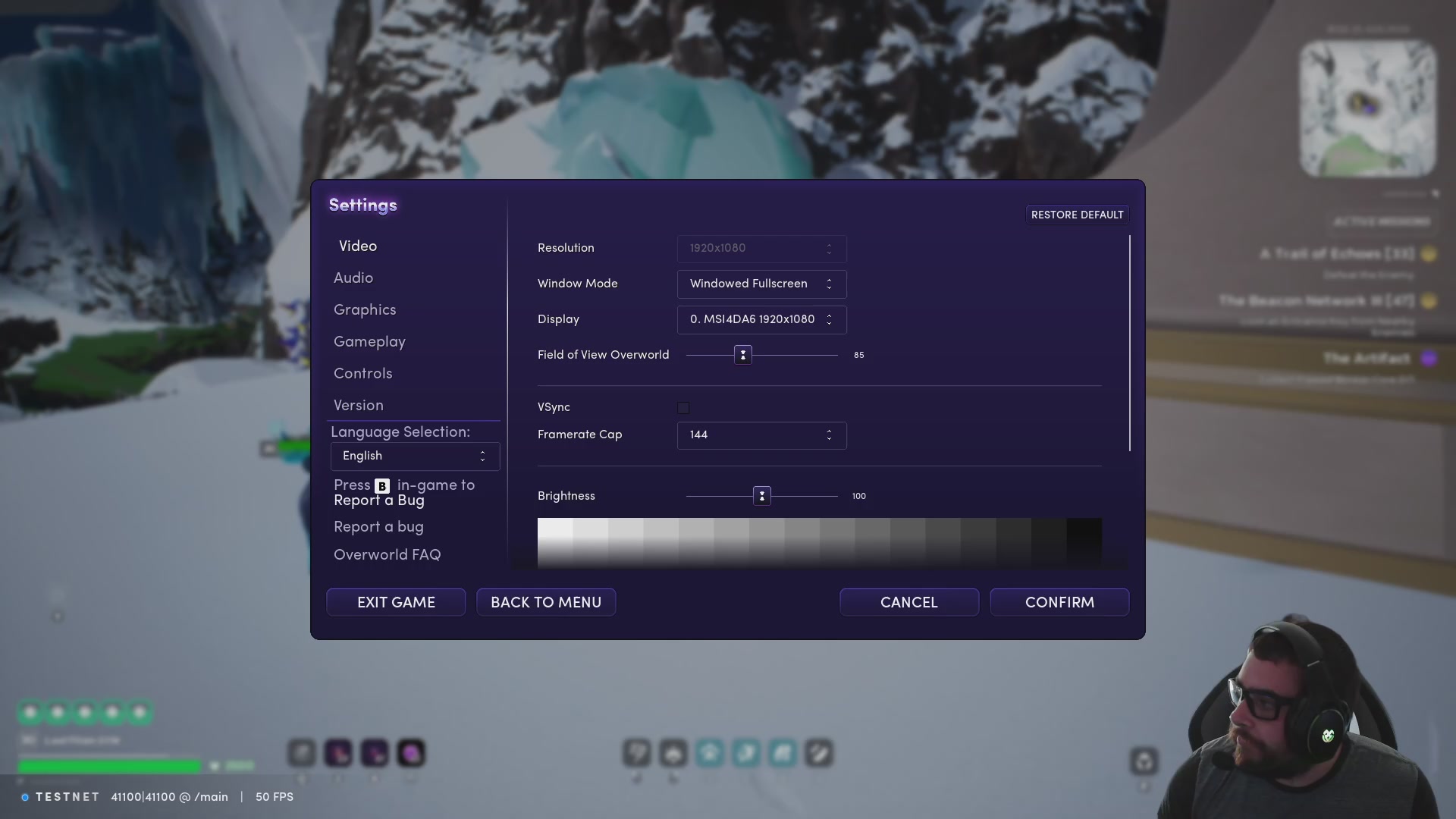Image resolution: width=1456 pixels, height=819 pixels.
Task: Click the 50 FPS counter
Action: (275, 797)
